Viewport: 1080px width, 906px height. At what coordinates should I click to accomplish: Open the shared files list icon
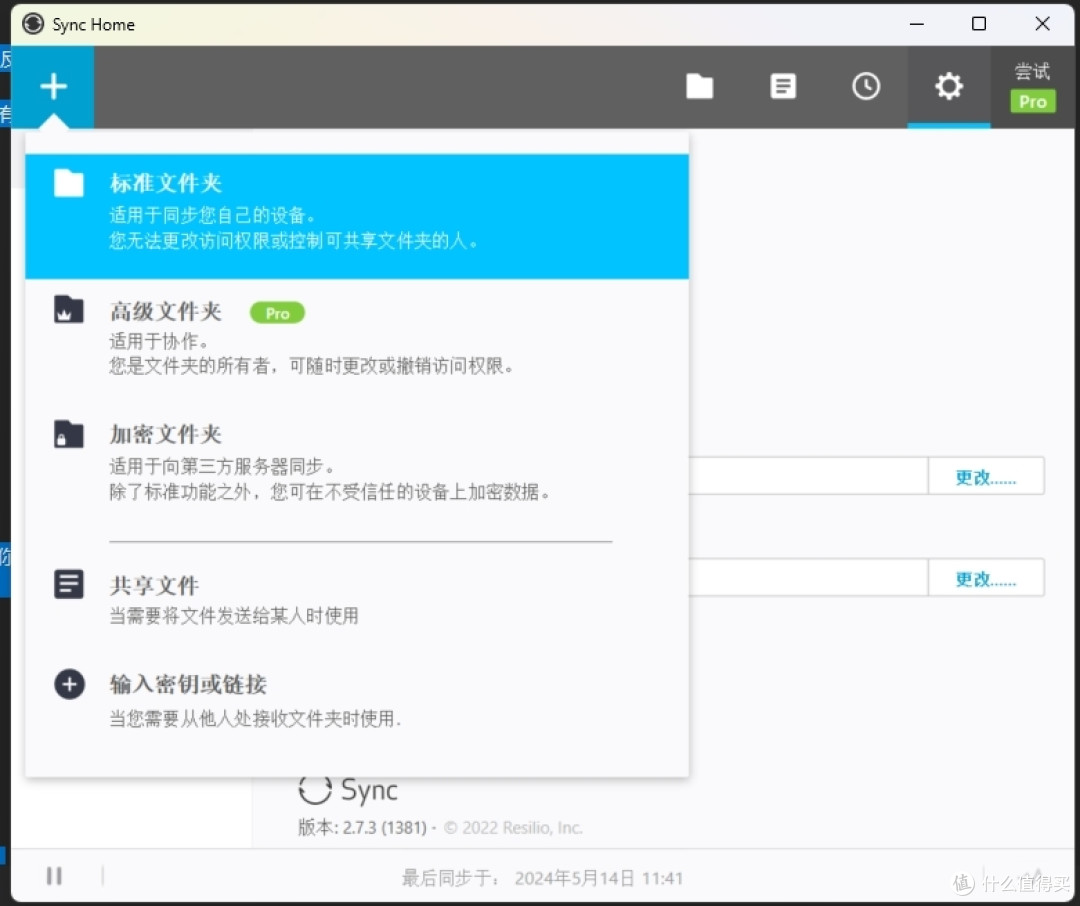click(x=782, y=87)
